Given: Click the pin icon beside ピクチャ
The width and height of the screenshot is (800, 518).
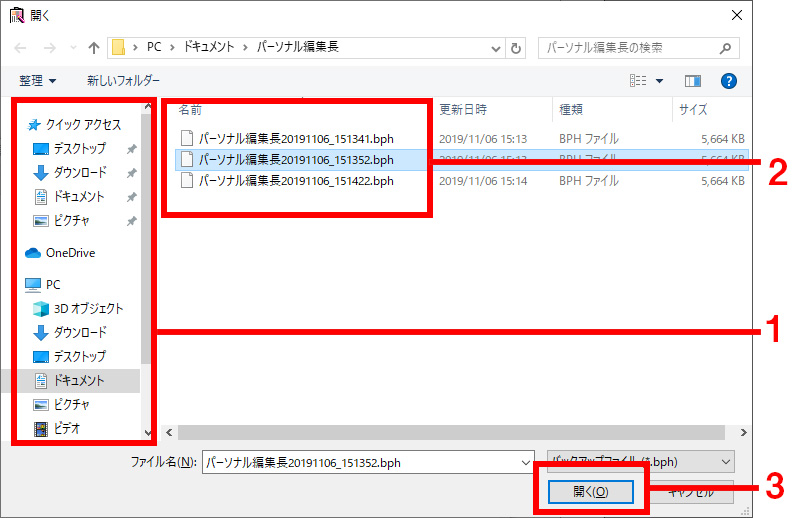Looking at the screenshot, I should coord(132,221).
